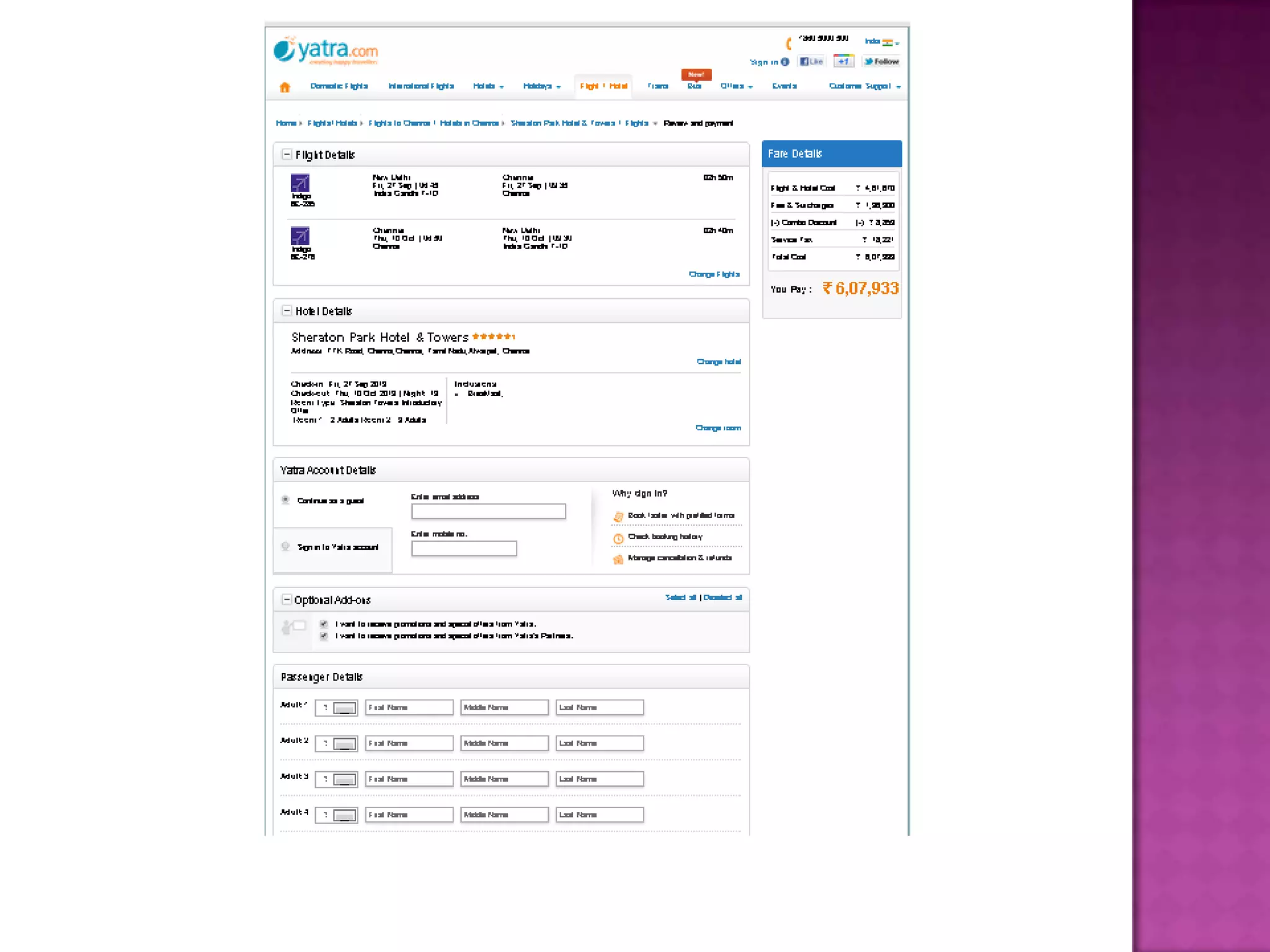Open the India country selector

(x=881, y=42)
